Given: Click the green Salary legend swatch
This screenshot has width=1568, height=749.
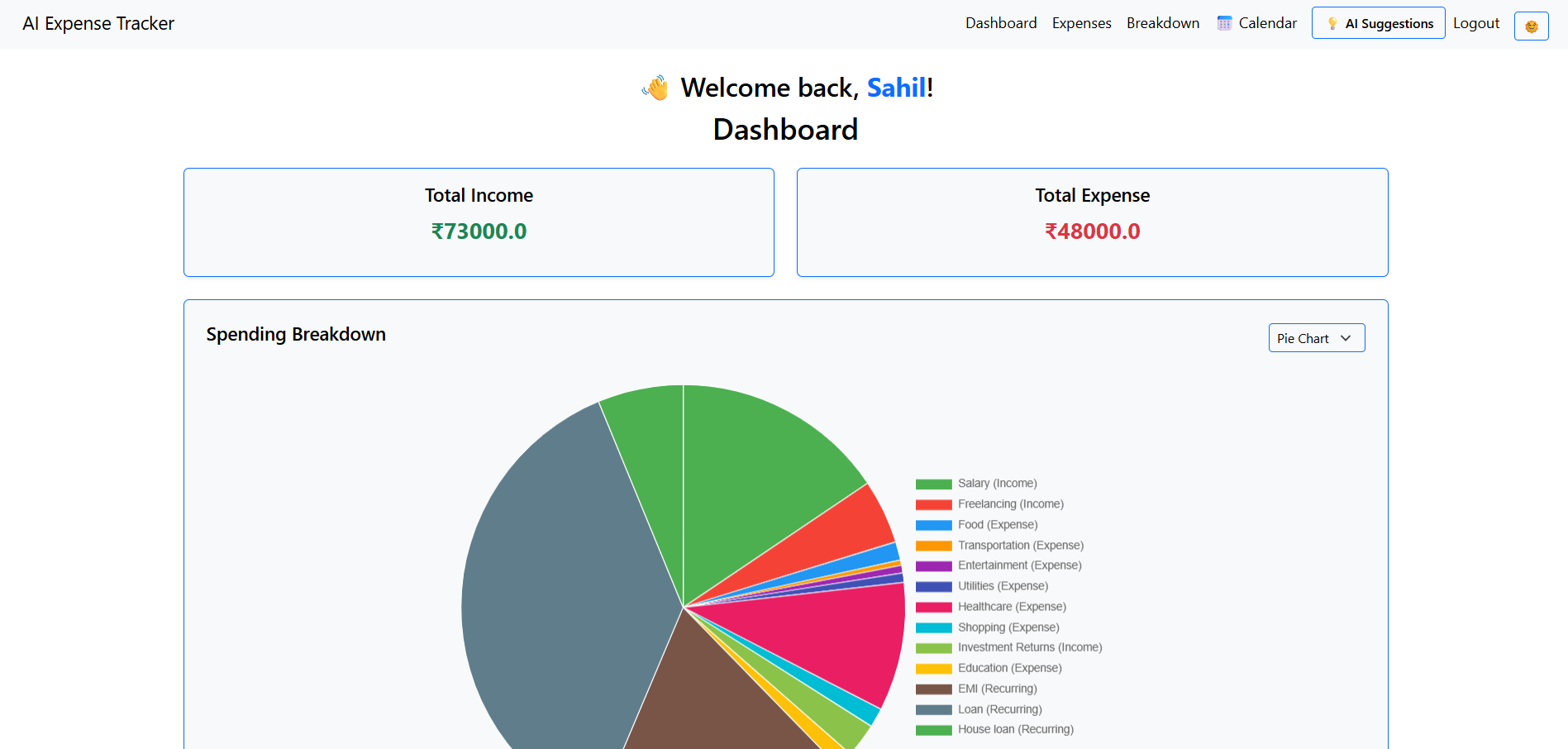Looking at the screenshot, I should pos(932,483).
